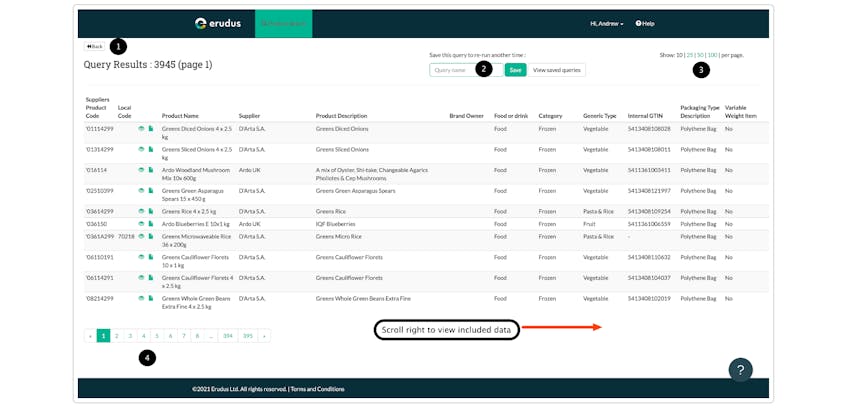Viewport: 850px width, 408px height.
Task: Click the Fruit generic type cell
Action: (x=589, y=224)
